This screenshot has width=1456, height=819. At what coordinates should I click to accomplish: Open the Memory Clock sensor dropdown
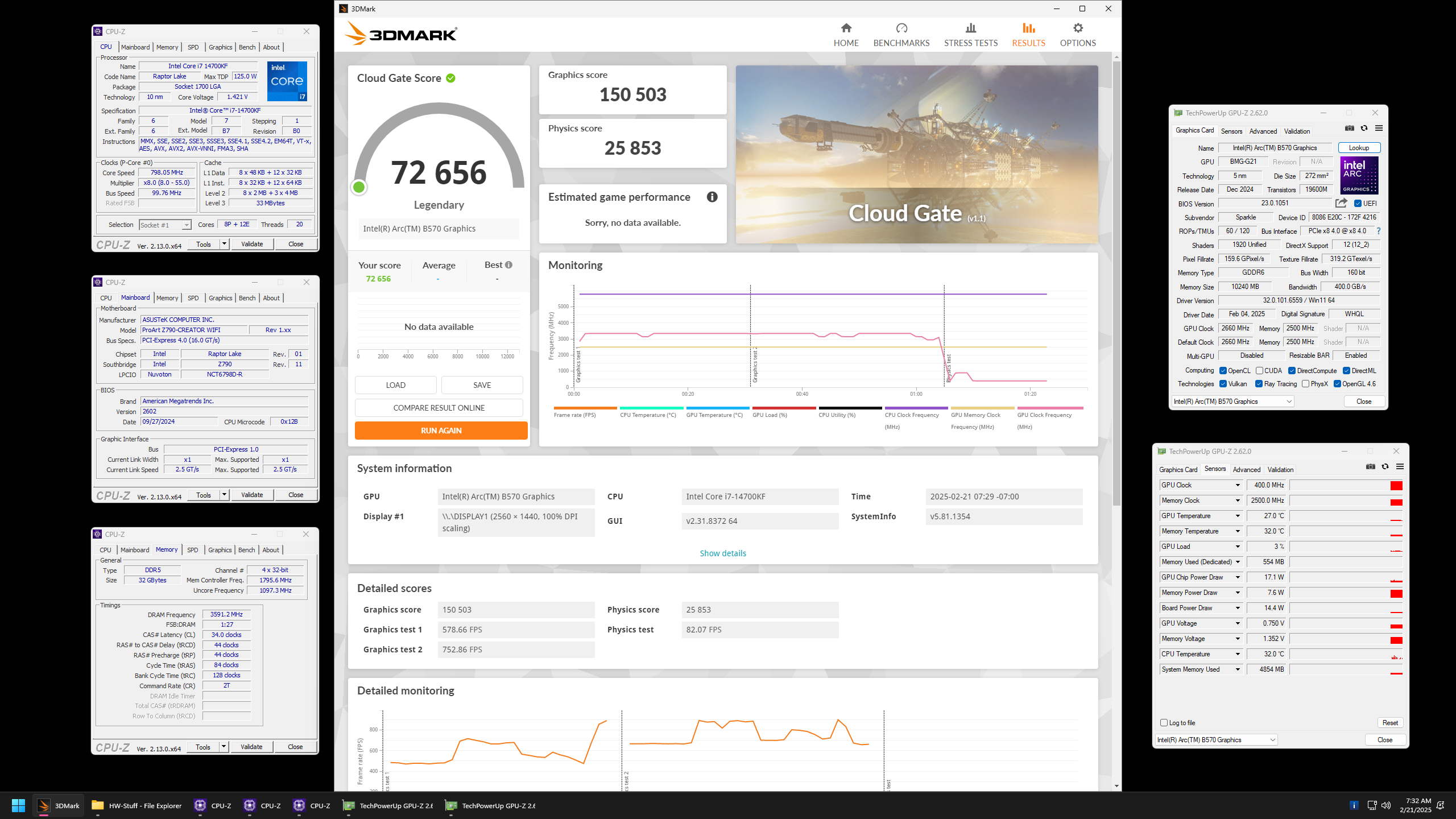pos(1237,500)
